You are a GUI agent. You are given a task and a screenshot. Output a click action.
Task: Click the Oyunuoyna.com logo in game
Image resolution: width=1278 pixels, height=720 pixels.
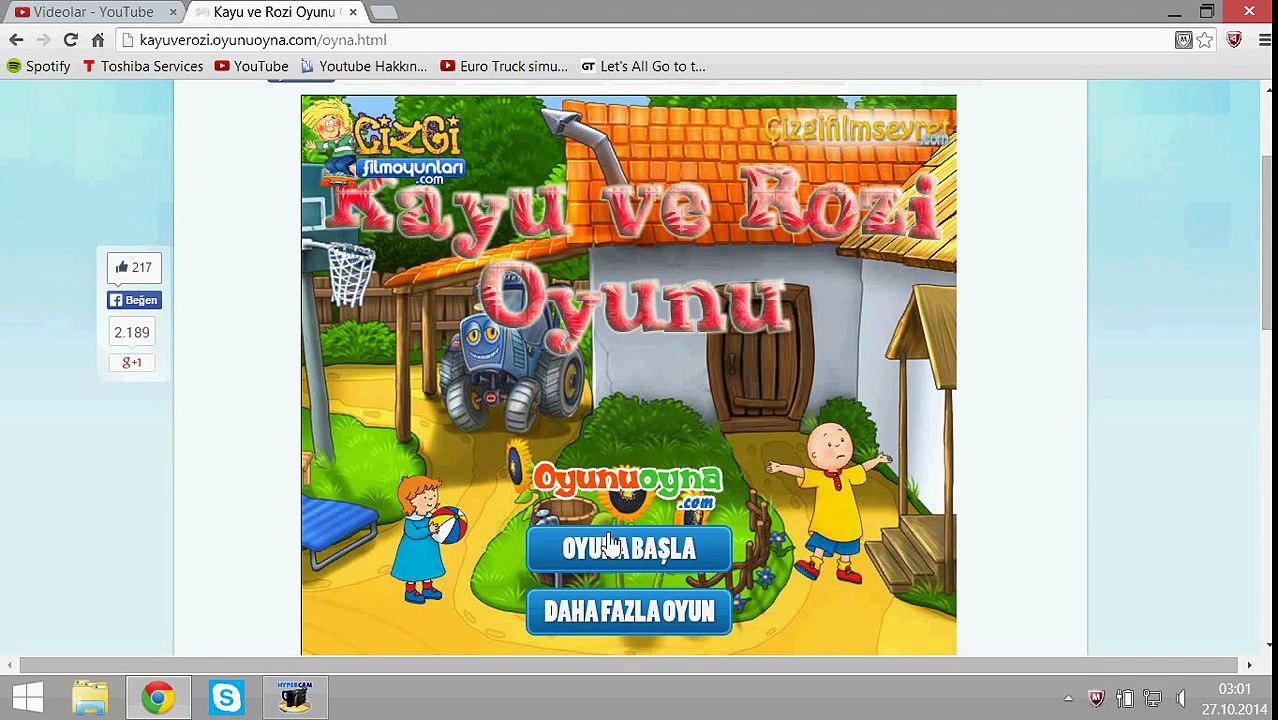coord(628,484)
